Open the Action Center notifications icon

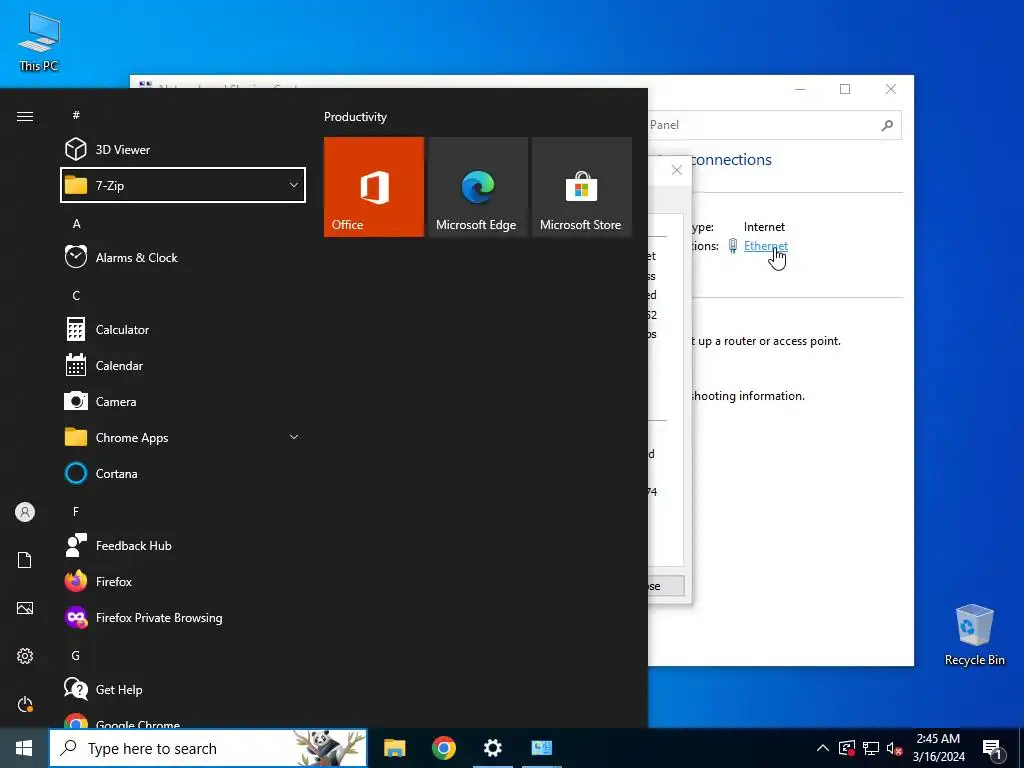click(x=992, y=748)
